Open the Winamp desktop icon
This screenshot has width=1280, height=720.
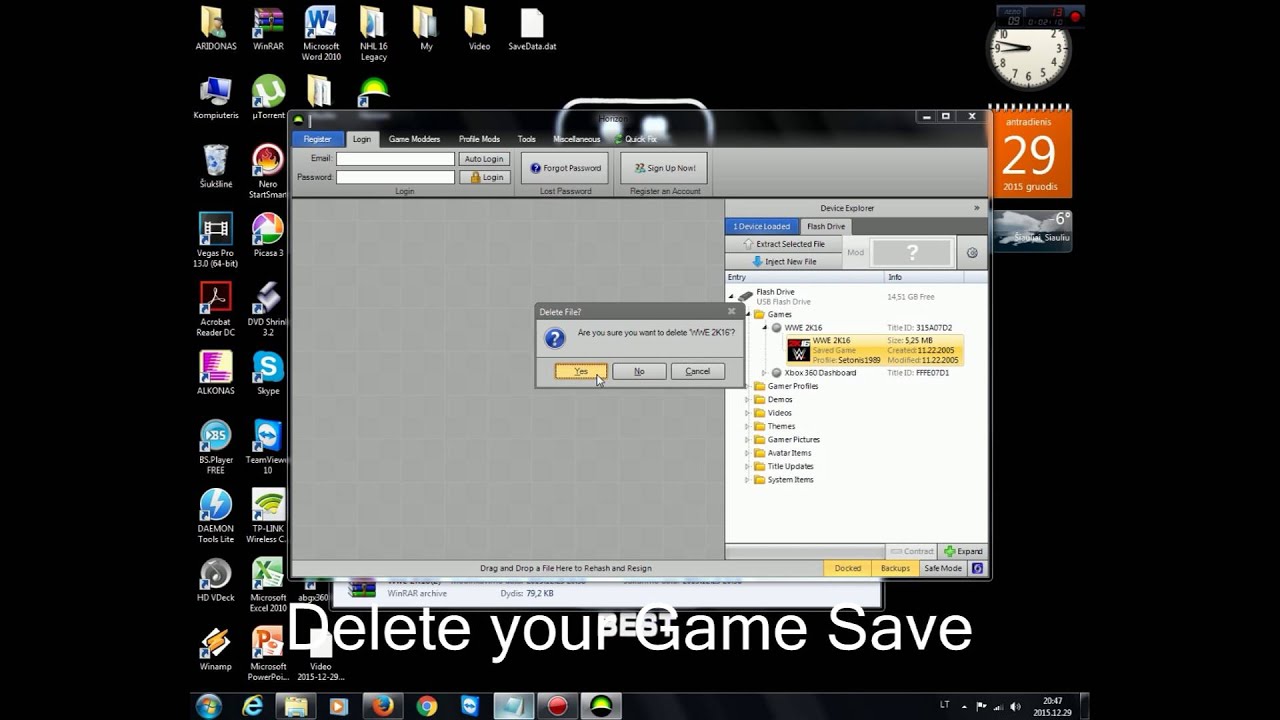click(x=215, y=648)
